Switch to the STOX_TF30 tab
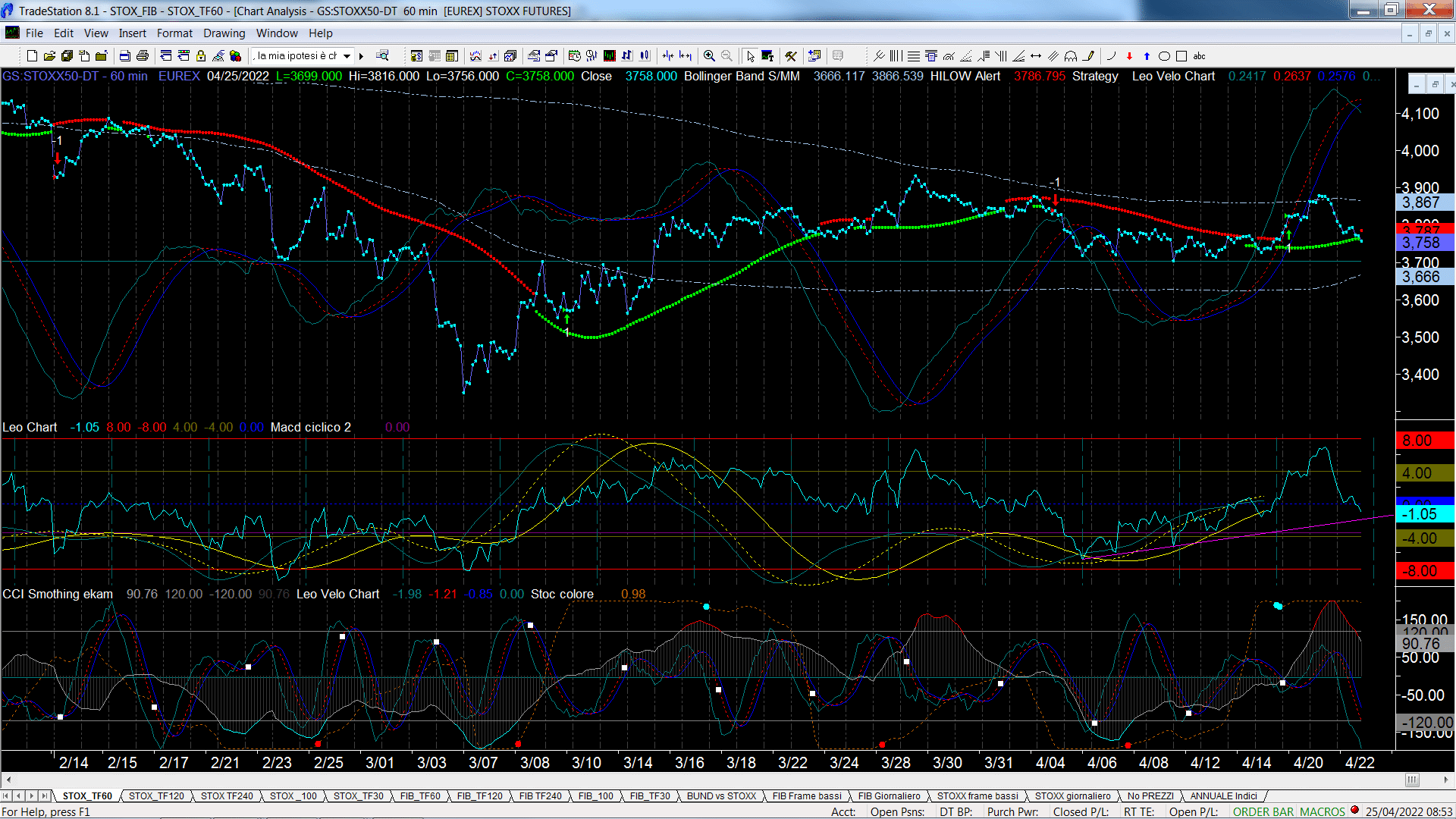Viewport: 1456px width, 819px height. point(358,795)
